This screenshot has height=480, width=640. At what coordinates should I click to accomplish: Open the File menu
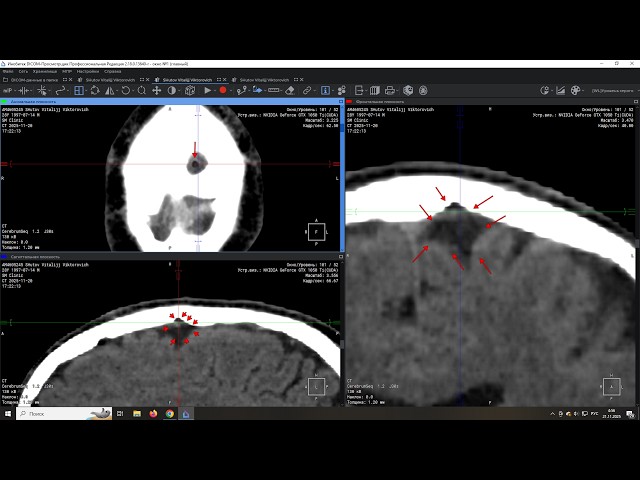pos(8,71)
